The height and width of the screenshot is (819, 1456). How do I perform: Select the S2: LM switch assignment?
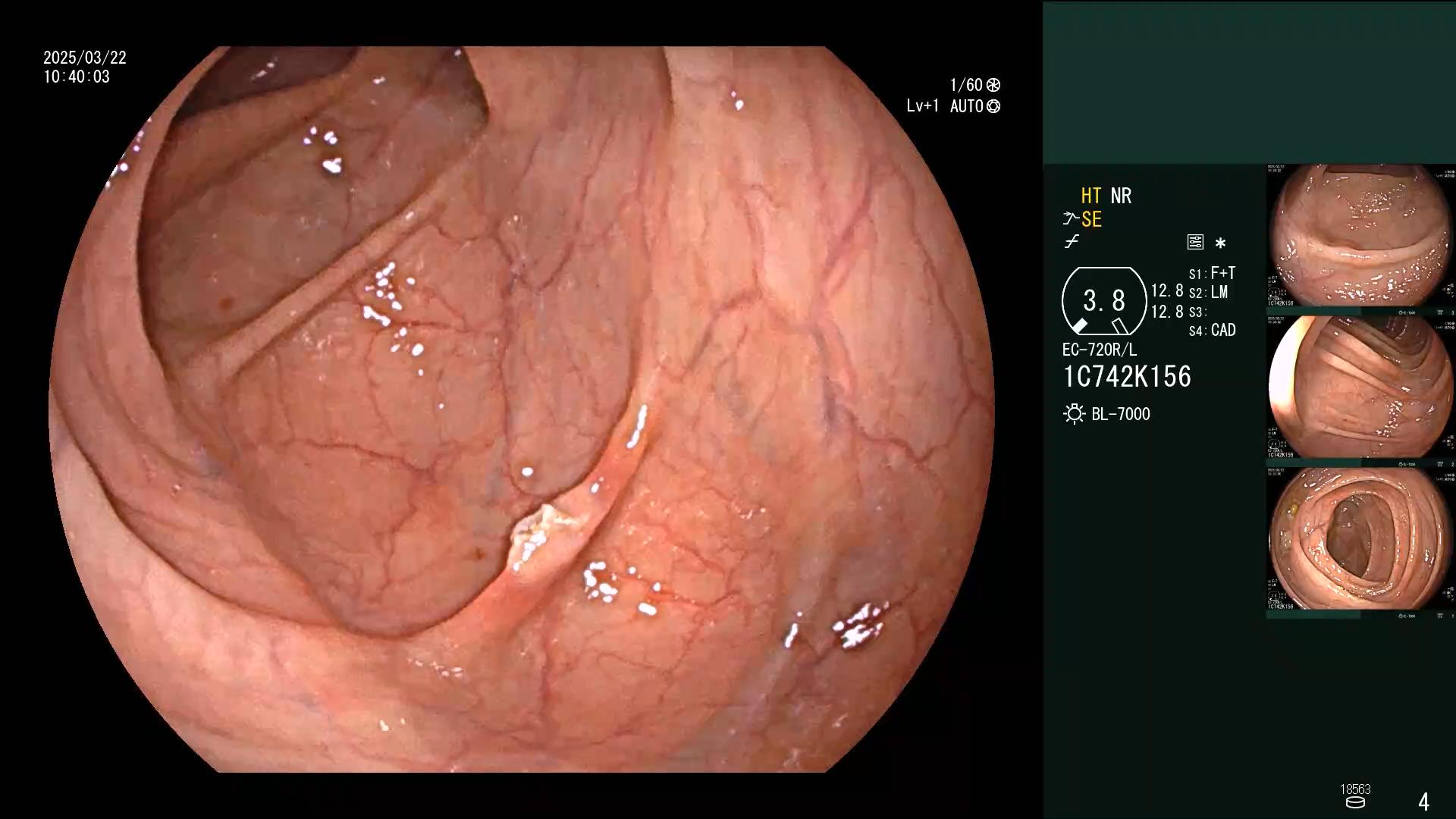click(1208, 292)
